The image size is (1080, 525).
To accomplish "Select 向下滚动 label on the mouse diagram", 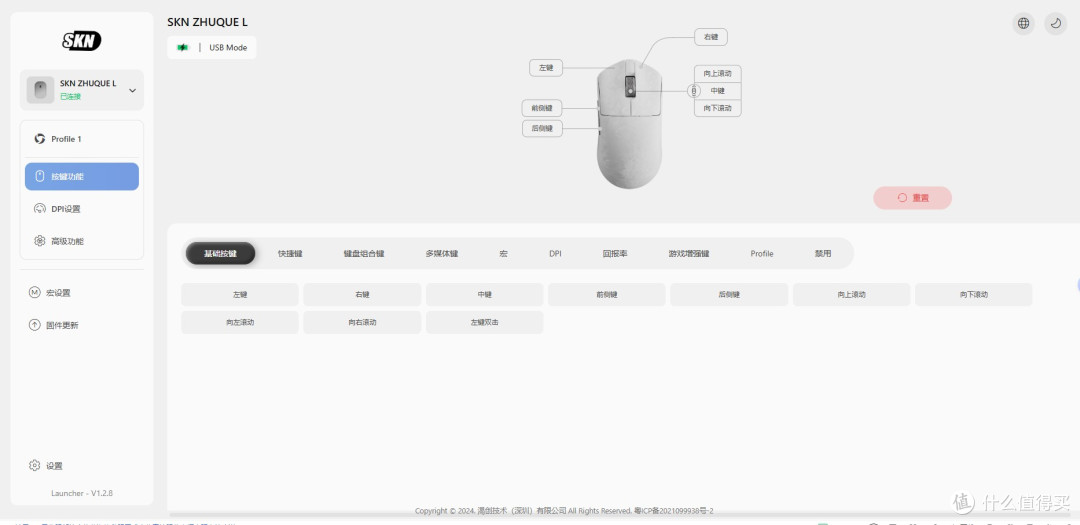I will [x=718, y=108].
